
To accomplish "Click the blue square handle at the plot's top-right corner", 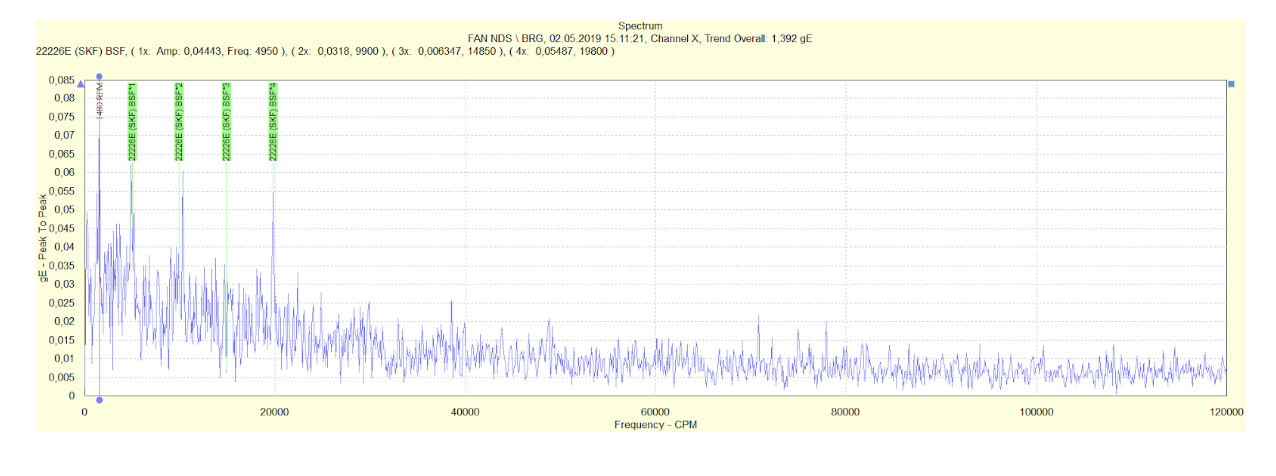I will click(1231, 84).
